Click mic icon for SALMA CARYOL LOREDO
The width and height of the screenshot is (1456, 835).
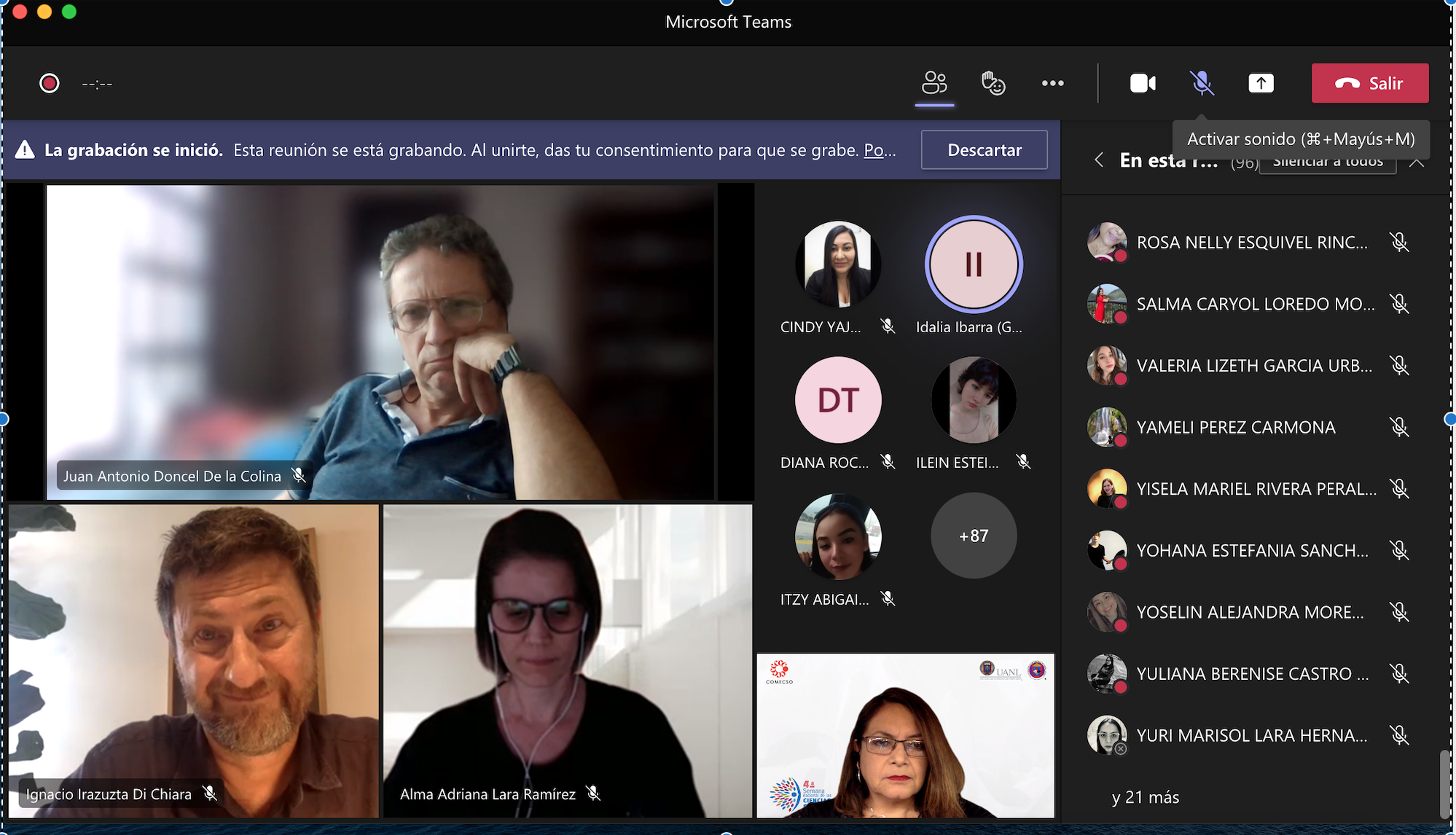pos(1399,303)
